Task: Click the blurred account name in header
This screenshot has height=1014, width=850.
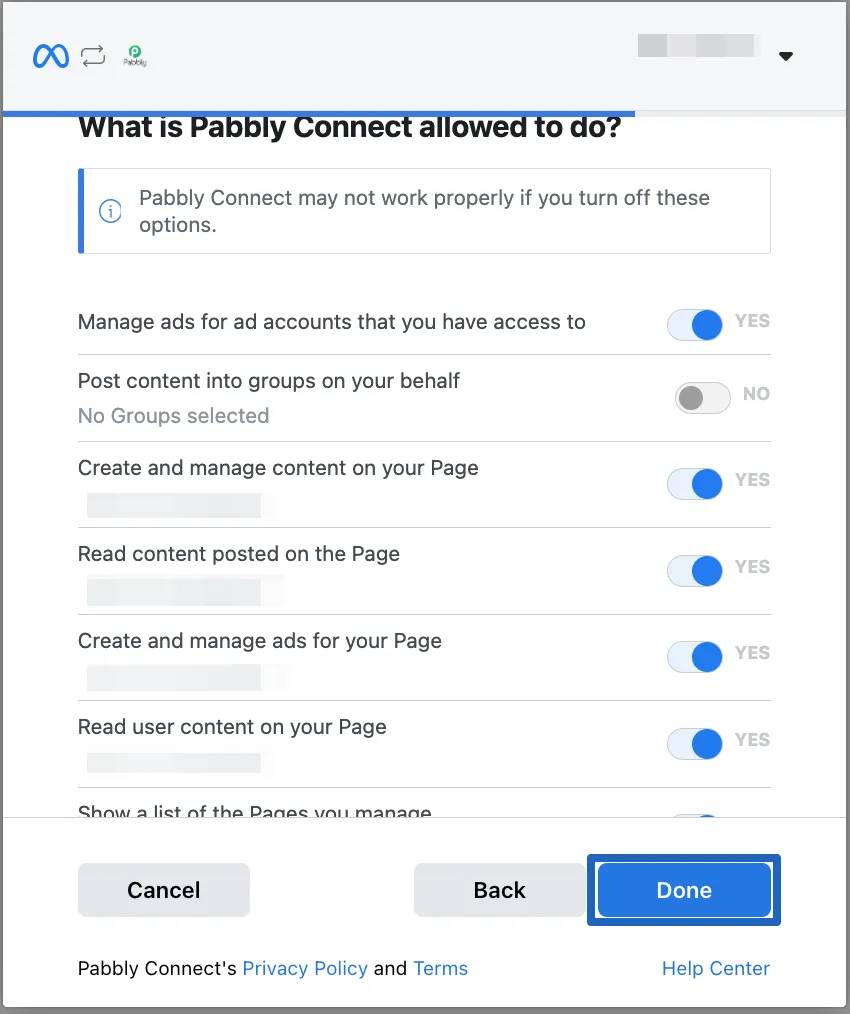Action: tap(696, 45)
